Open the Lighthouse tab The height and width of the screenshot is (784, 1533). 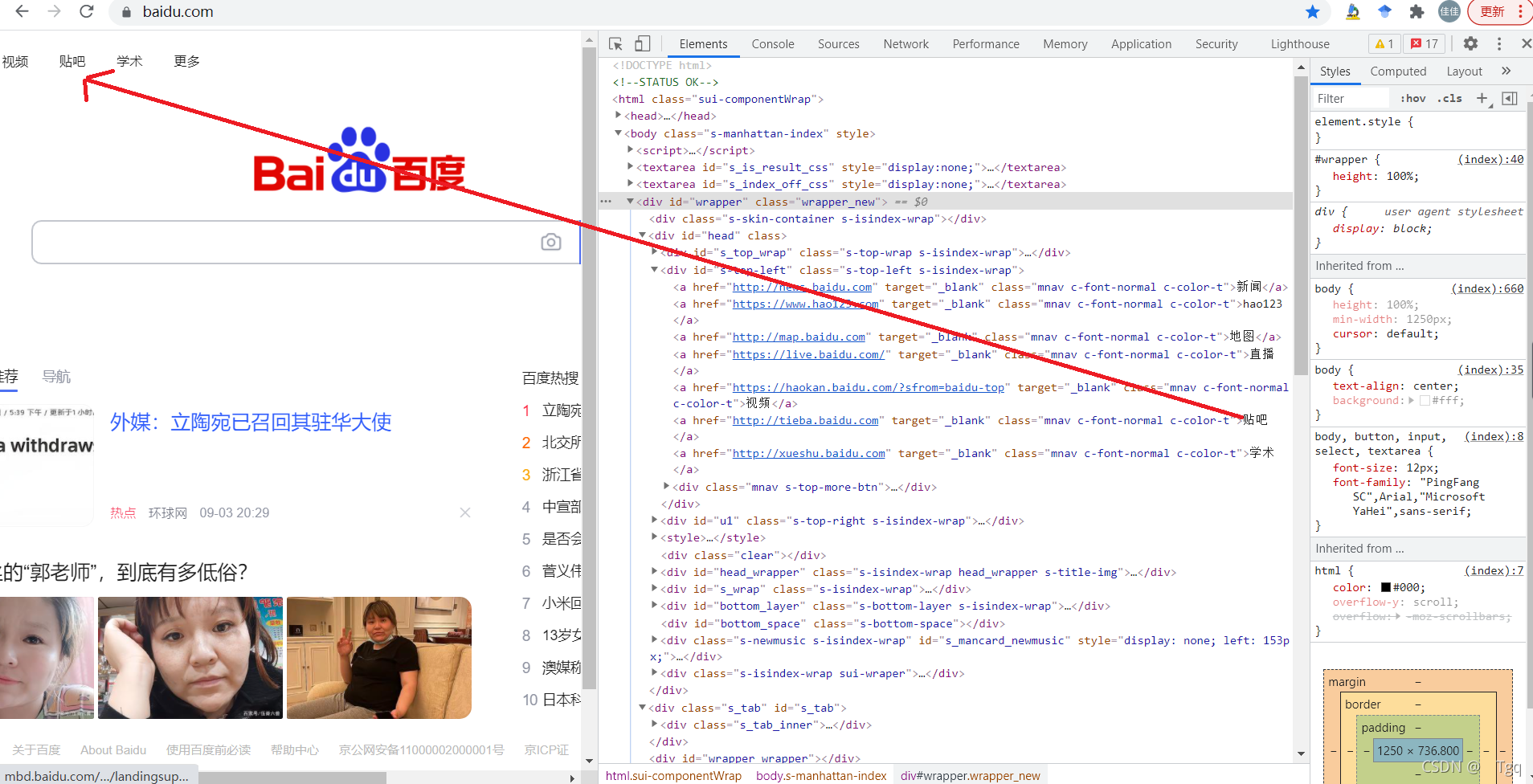[1300, 44]
